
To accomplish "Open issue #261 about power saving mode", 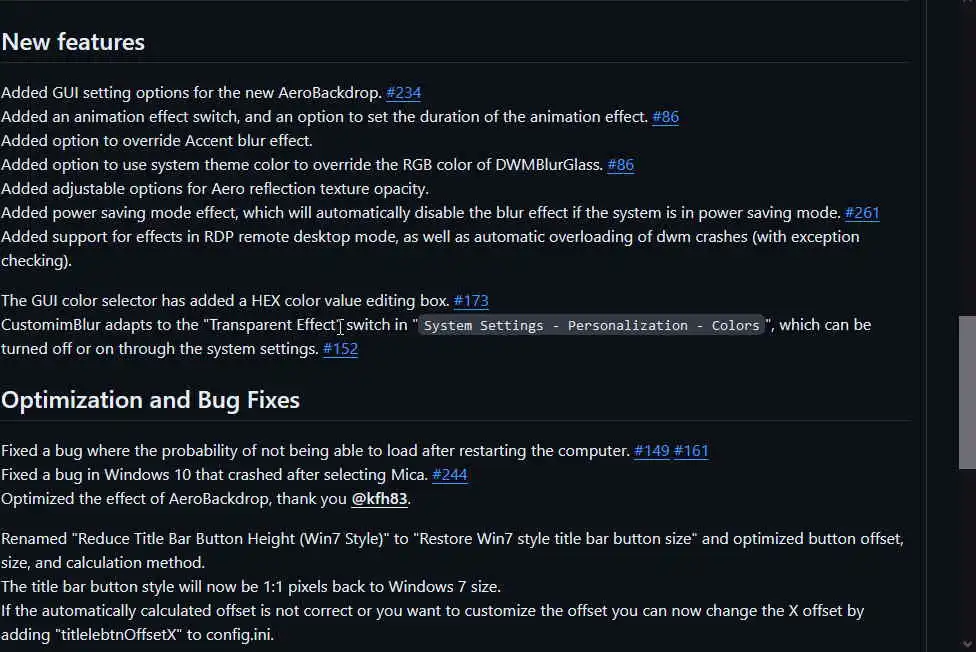I will [x=862, y=213].
